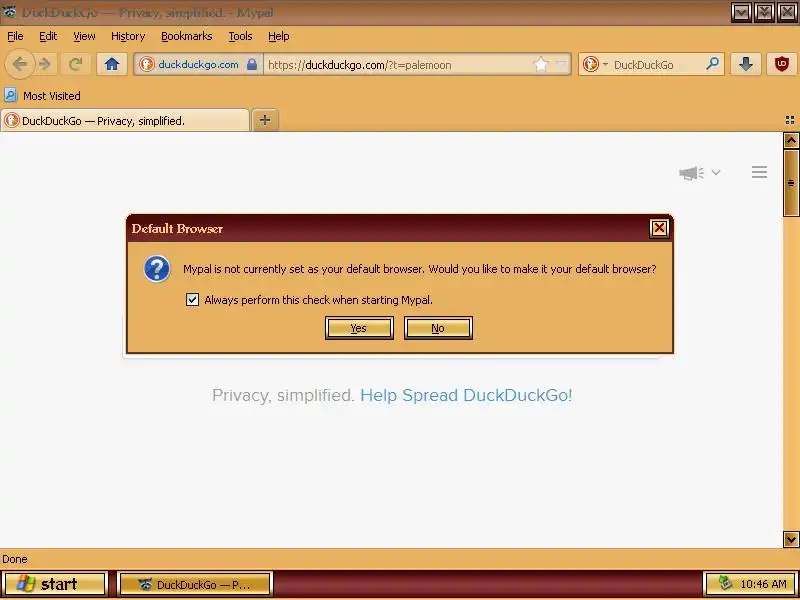This screenshot has height=600, width=800.
Task: Close the Default Browser dialog
Action: tap(659, 228)
